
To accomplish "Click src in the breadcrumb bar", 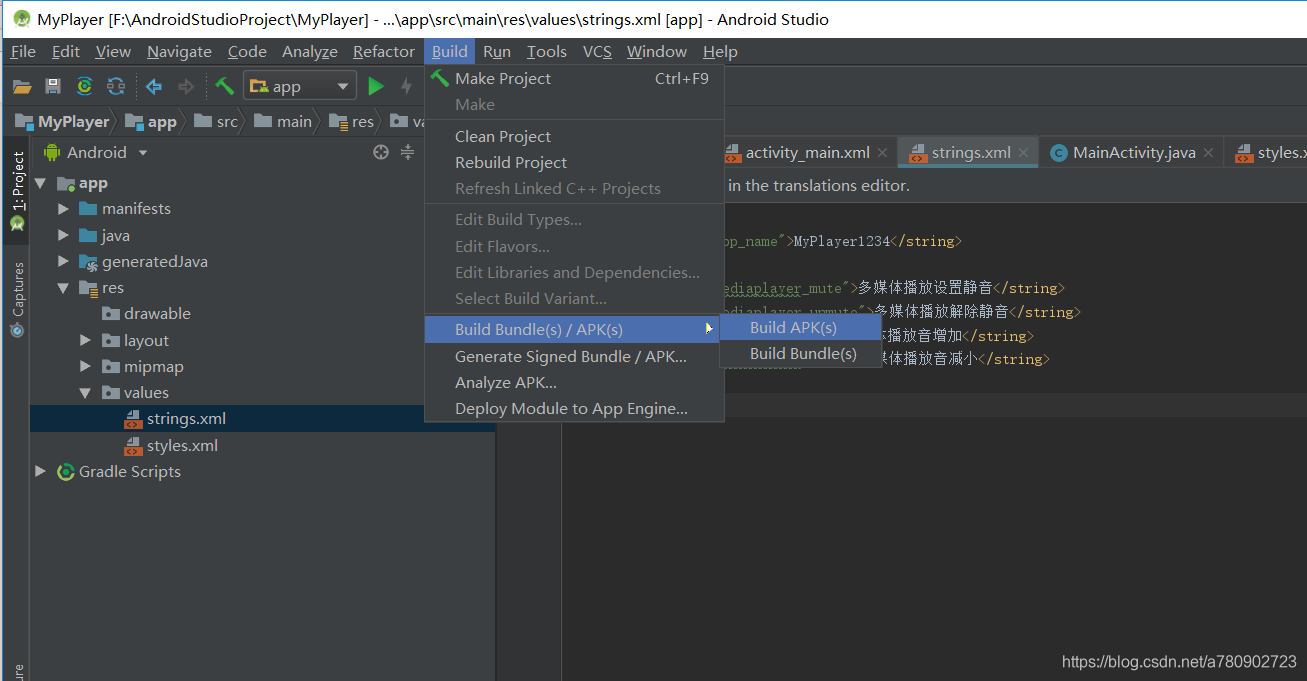I will (217, 122).
